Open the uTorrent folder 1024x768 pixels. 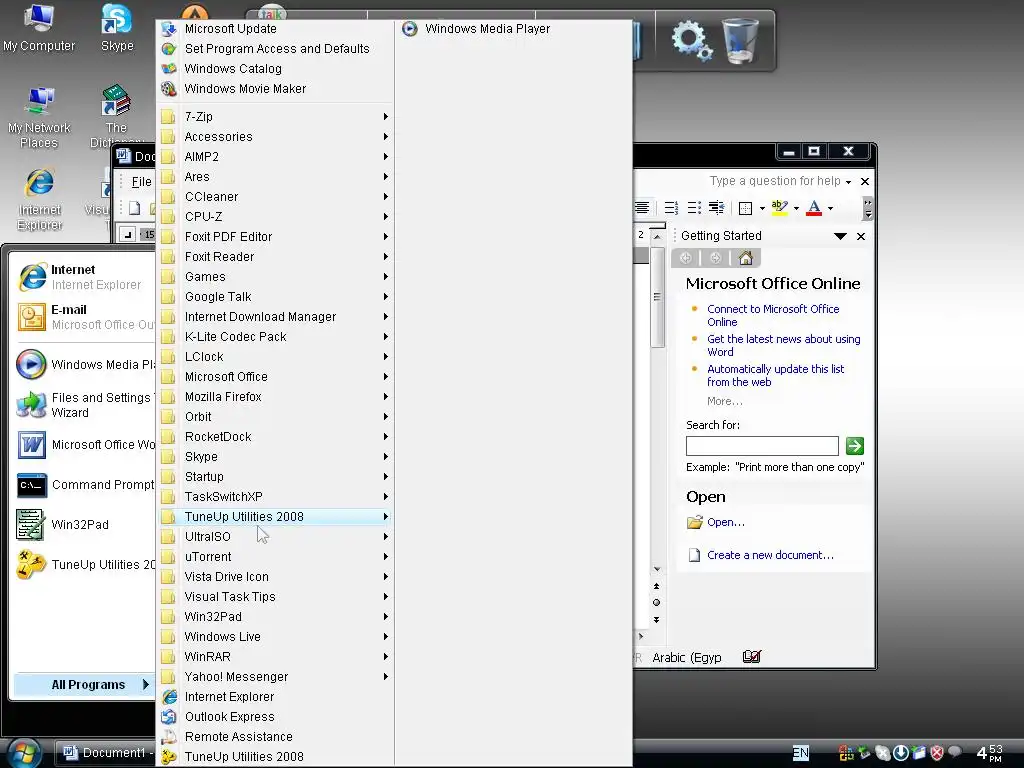pyautogui.click(x=274, y=557)
